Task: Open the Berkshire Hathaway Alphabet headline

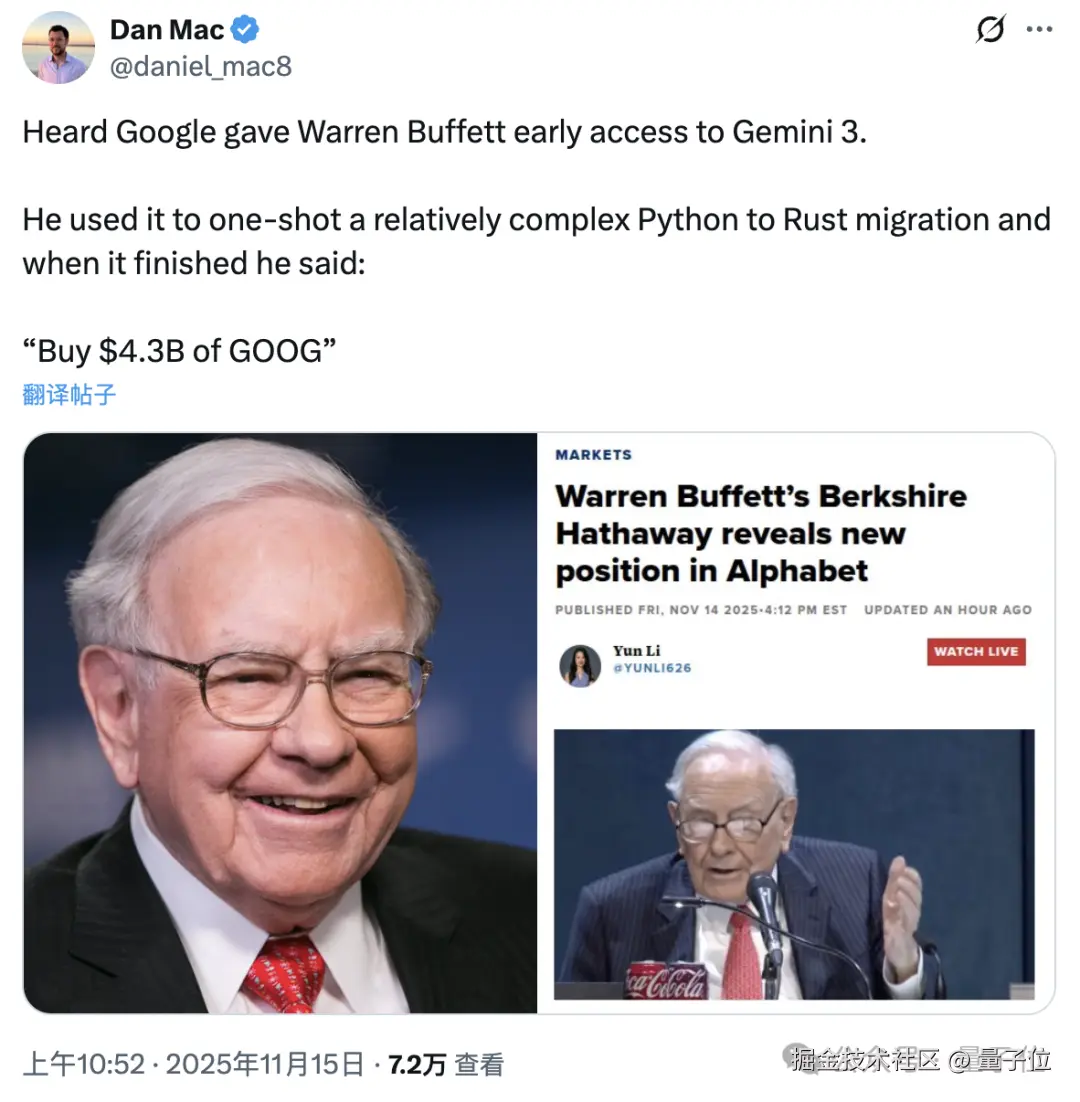Action: [x=761, y=533]
